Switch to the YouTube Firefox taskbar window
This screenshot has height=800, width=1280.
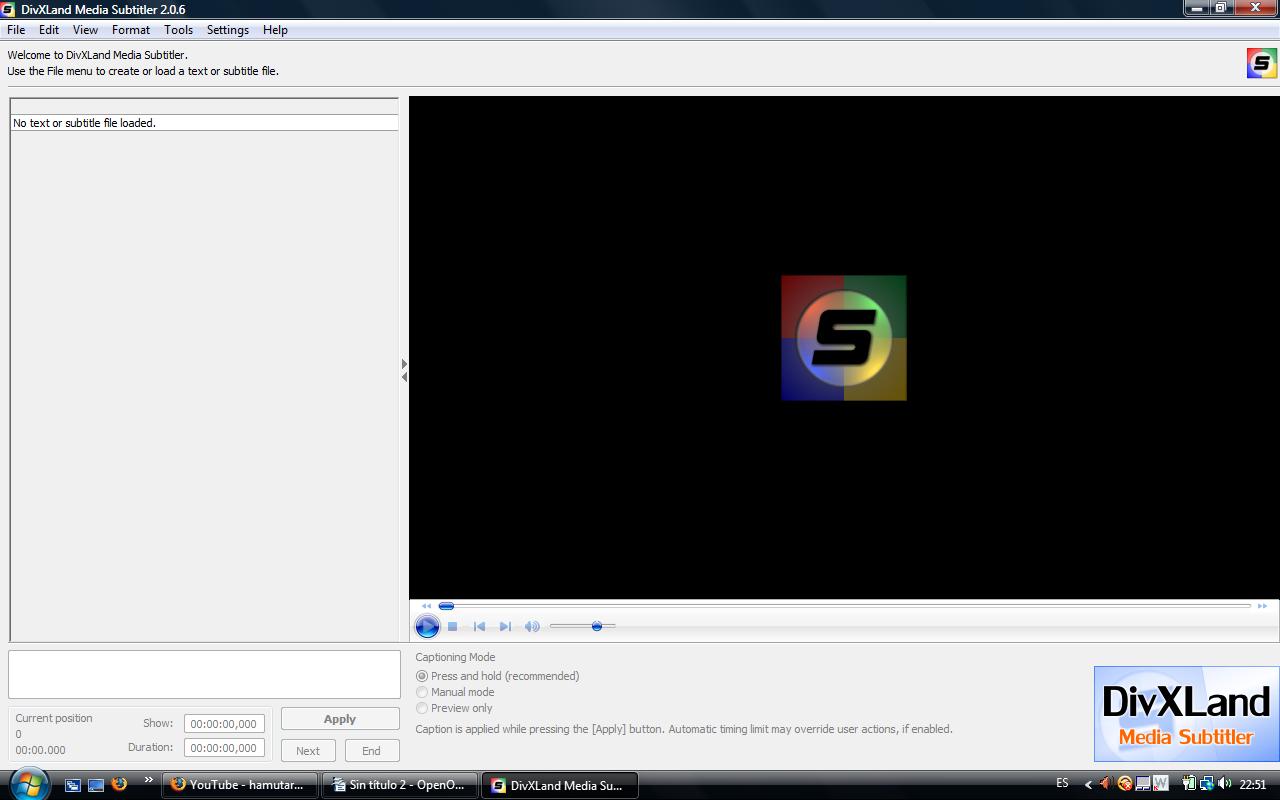click(x=240, y=785)
